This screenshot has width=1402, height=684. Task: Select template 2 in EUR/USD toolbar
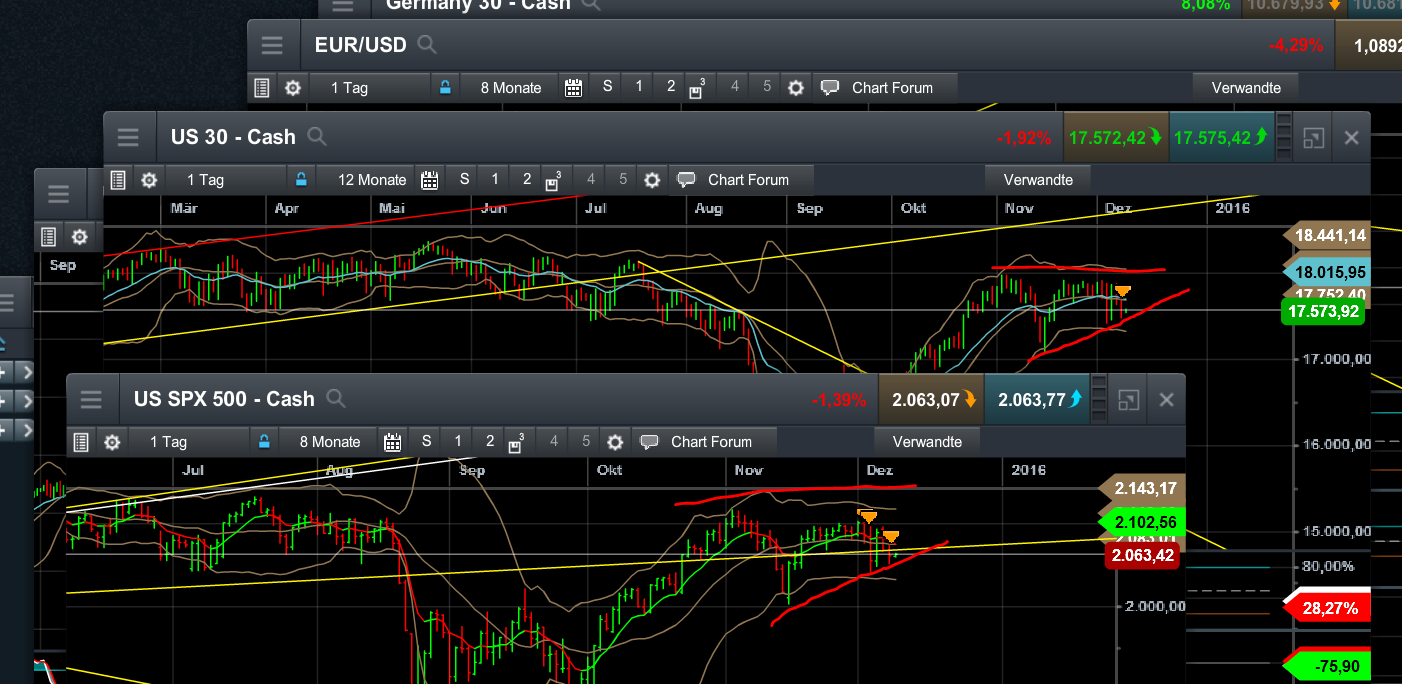point(670,87)
